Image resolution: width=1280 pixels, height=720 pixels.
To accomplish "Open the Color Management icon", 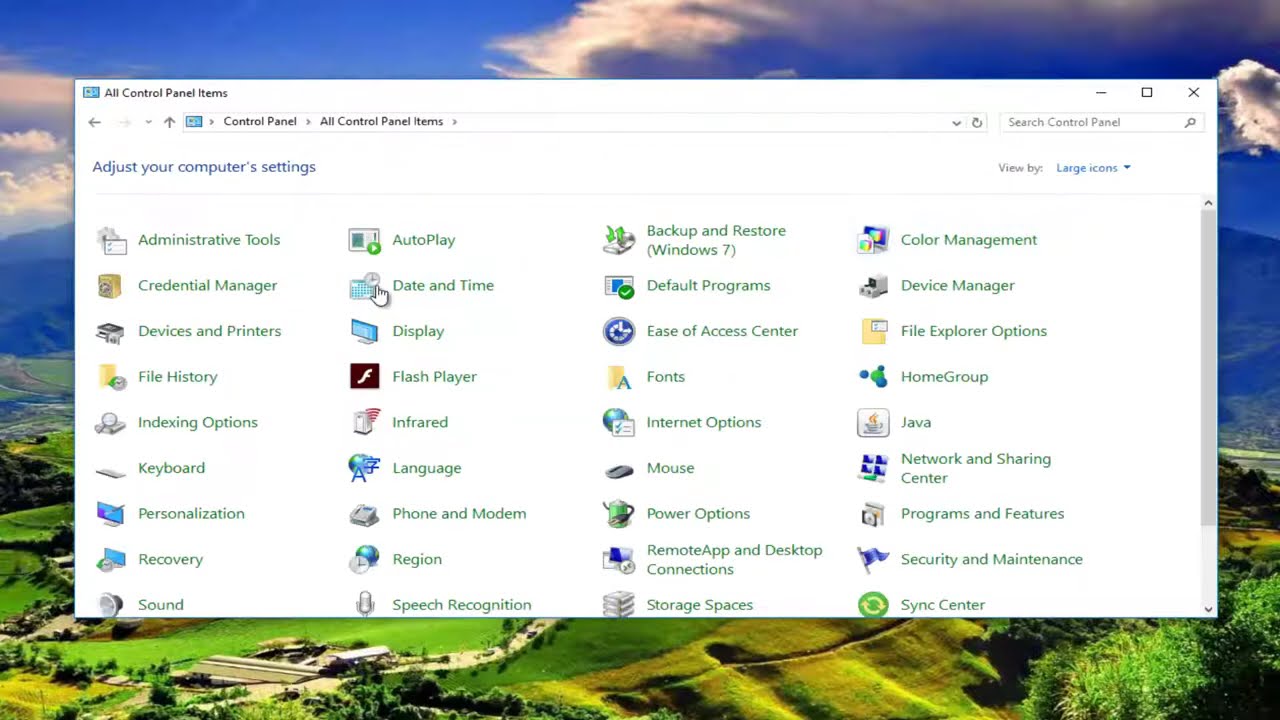I will point(873,240).
